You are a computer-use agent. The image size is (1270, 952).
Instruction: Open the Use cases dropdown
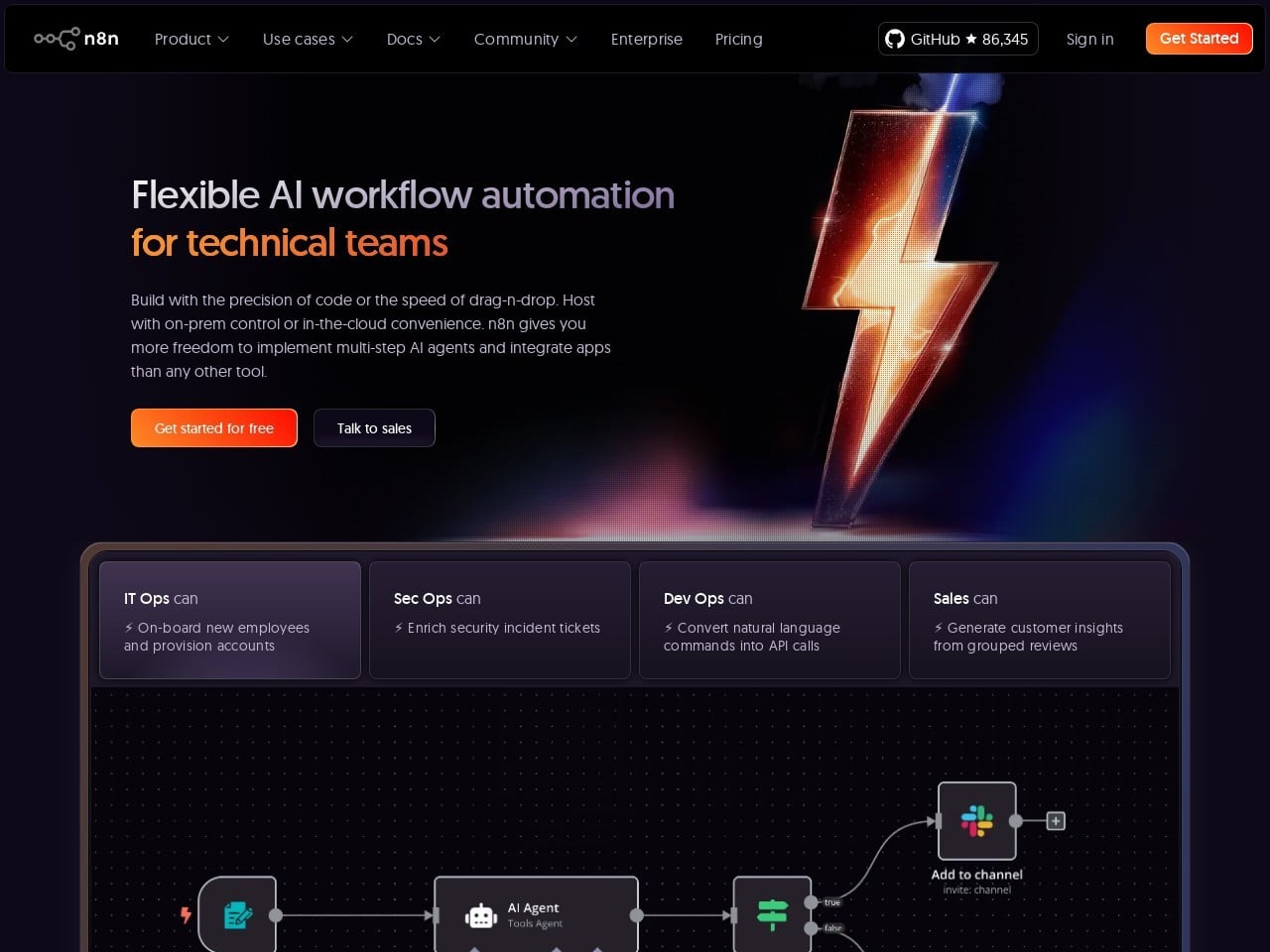pos(308,39)
